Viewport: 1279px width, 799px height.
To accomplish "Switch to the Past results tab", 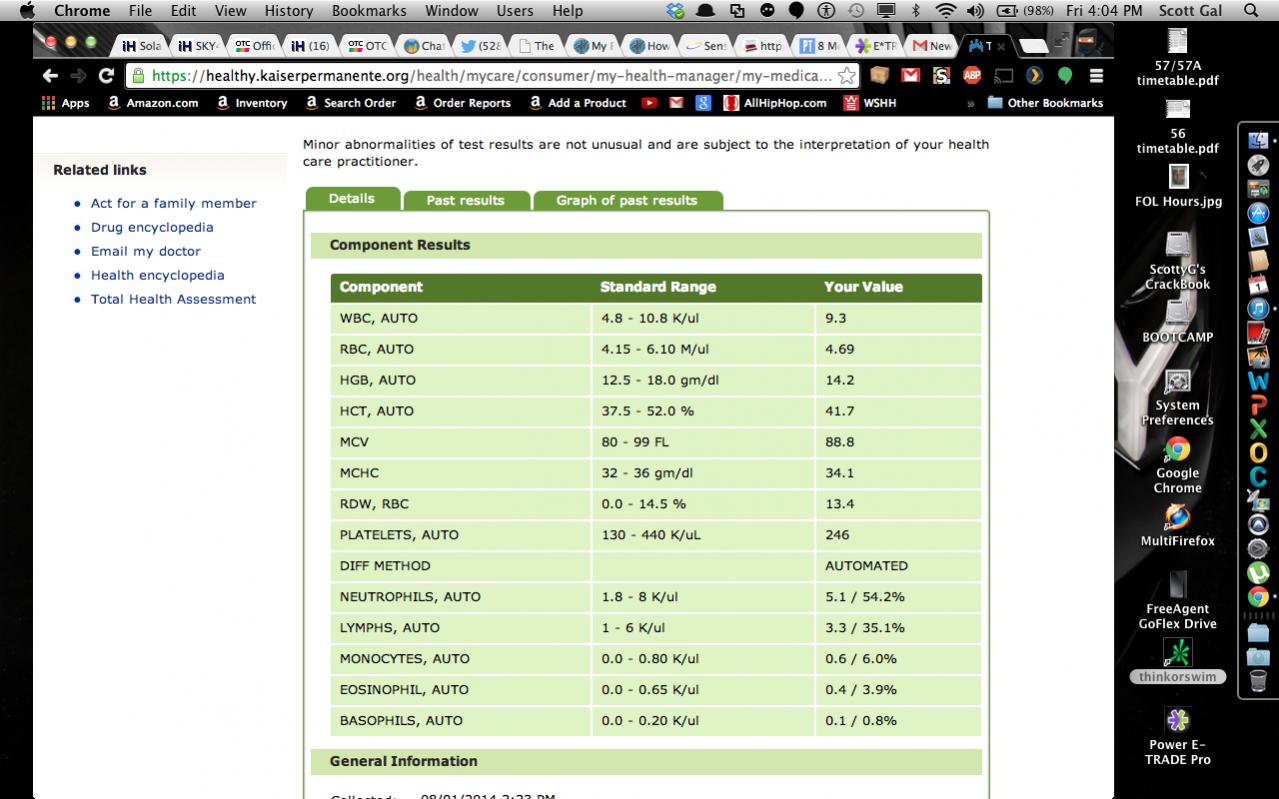I will pos(465,200).
